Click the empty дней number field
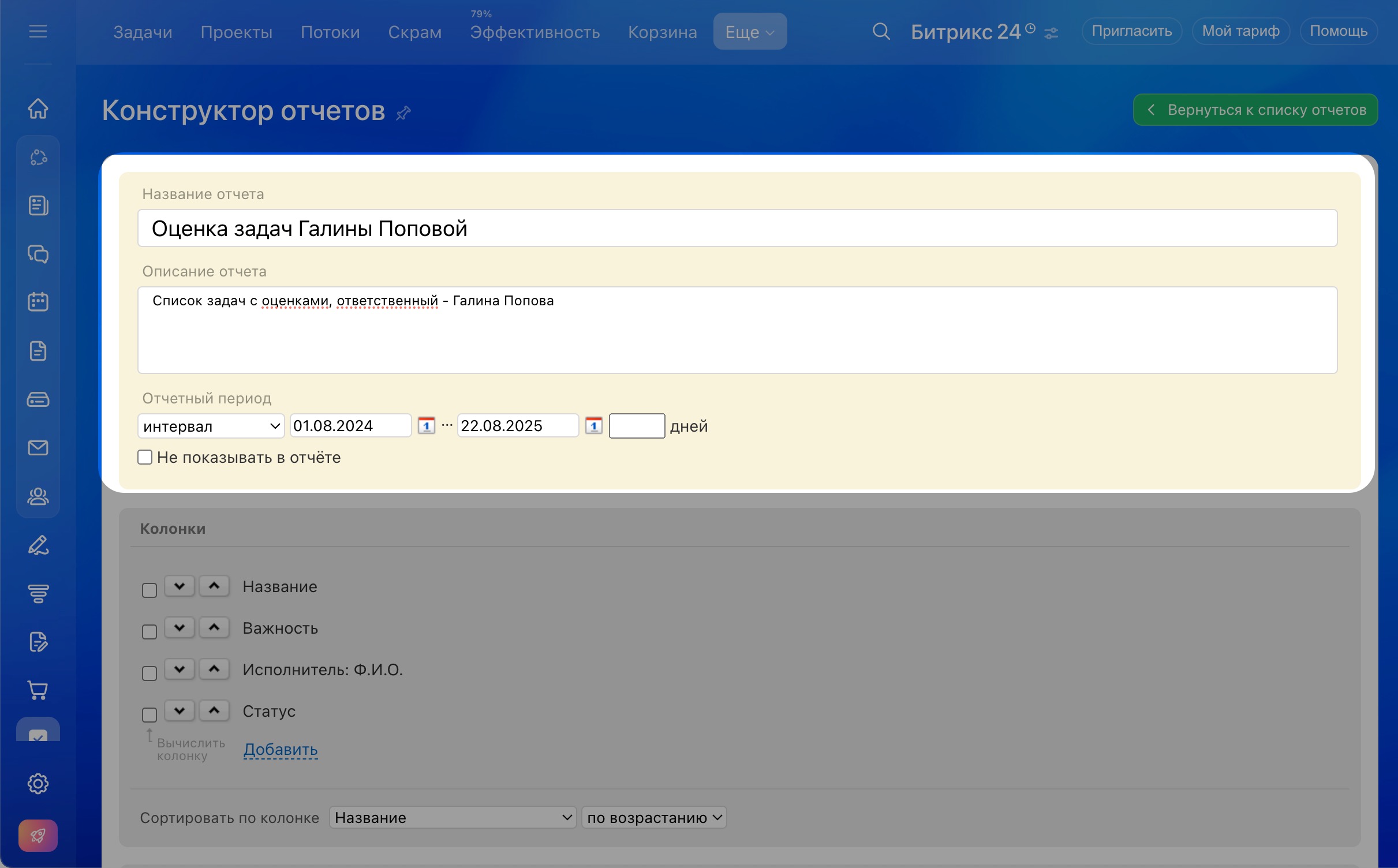 click(637, 426)
